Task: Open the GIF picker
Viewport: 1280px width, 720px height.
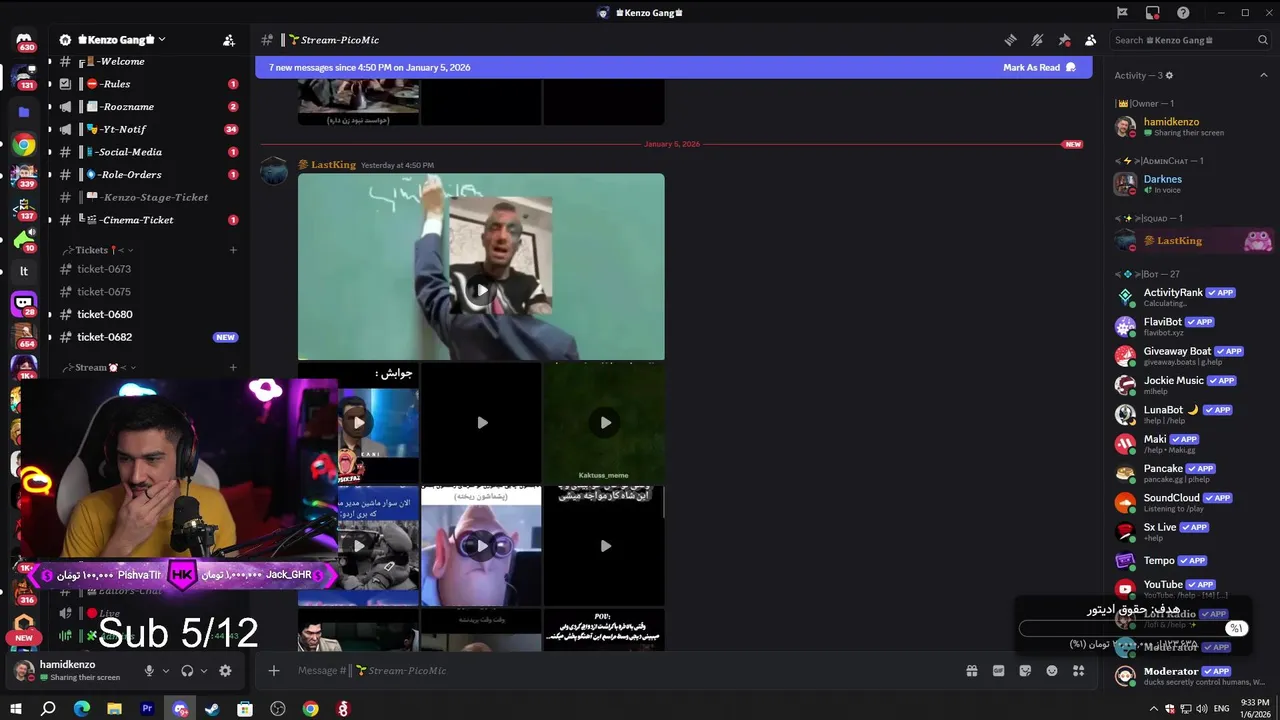Action: (x=998, y=671)
